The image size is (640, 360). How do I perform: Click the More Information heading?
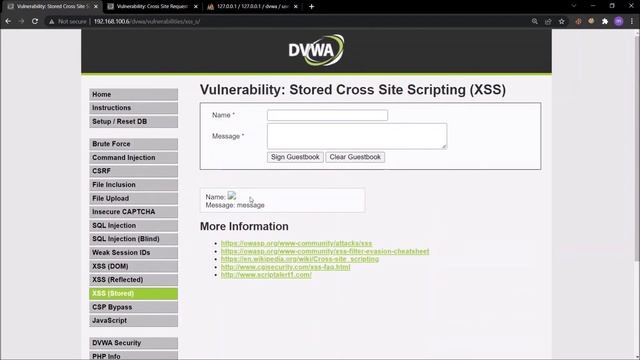[x=244, y=227]
